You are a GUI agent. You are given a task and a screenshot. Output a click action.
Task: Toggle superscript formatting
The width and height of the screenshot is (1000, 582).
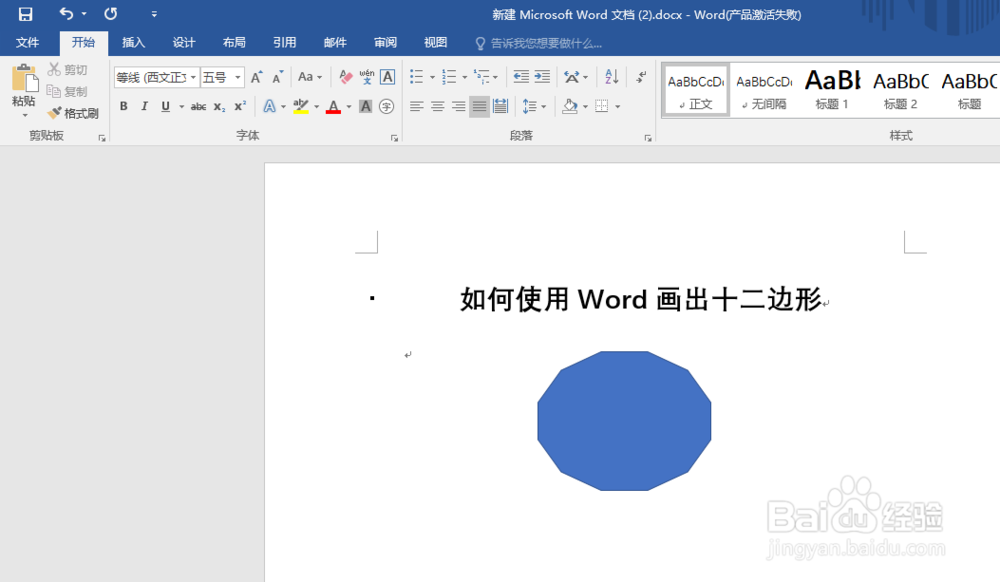[240, 106]
